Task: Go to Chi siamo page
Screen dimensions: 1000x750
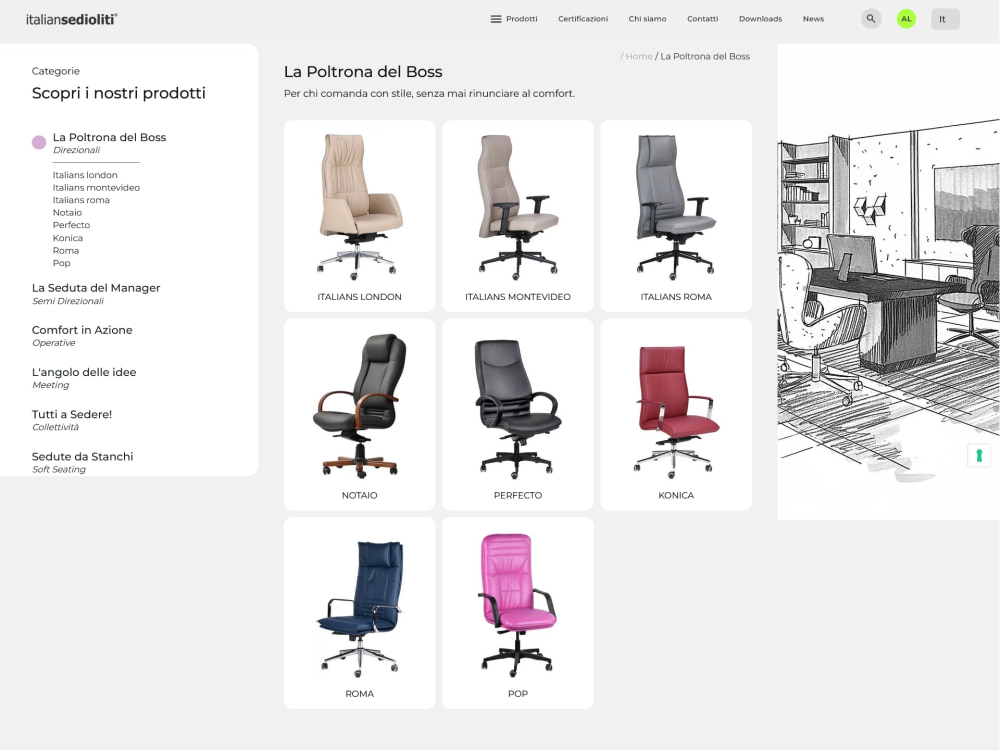Action: 647,19
